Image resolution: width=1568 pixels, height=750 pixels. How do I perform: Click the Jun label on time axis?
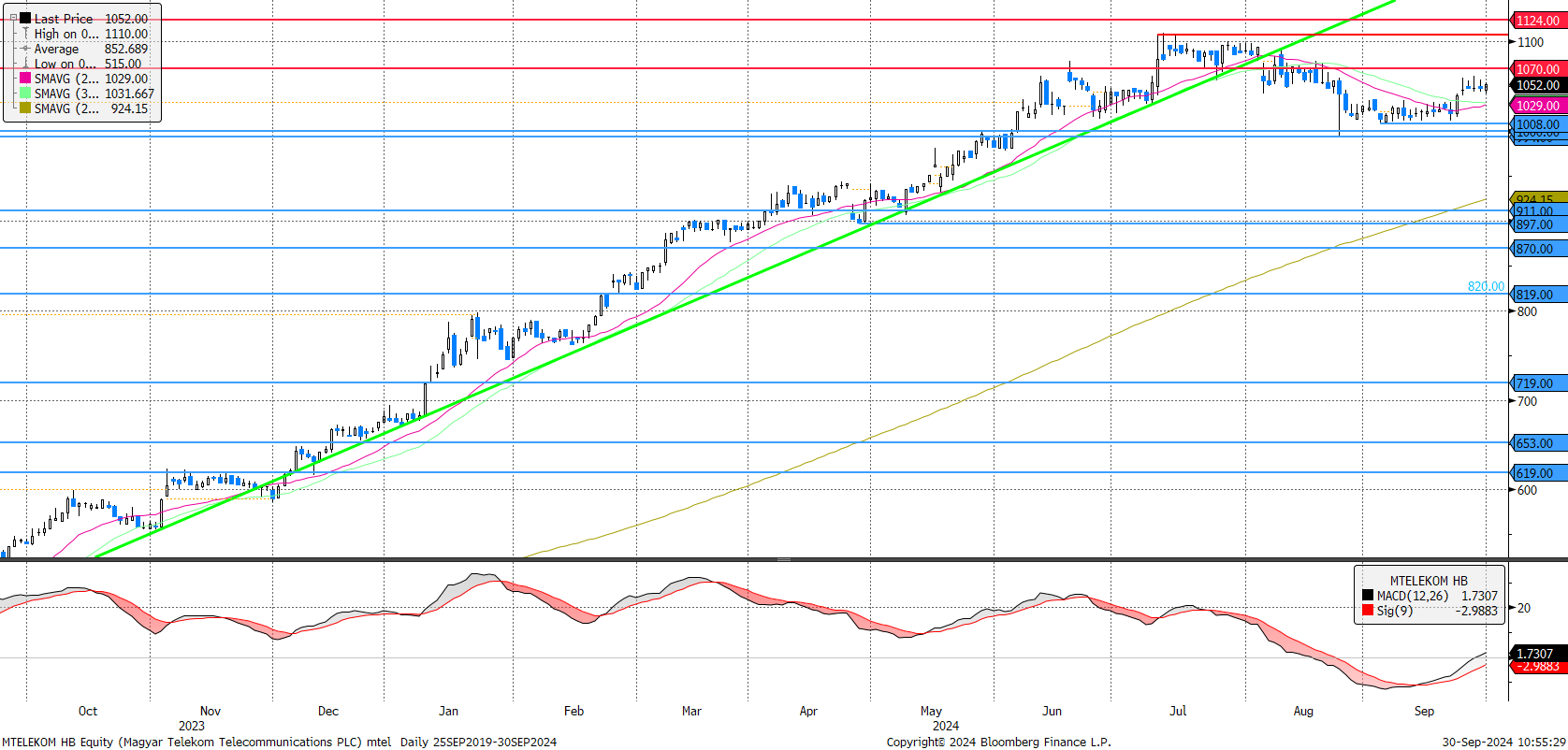point(1053,711)
